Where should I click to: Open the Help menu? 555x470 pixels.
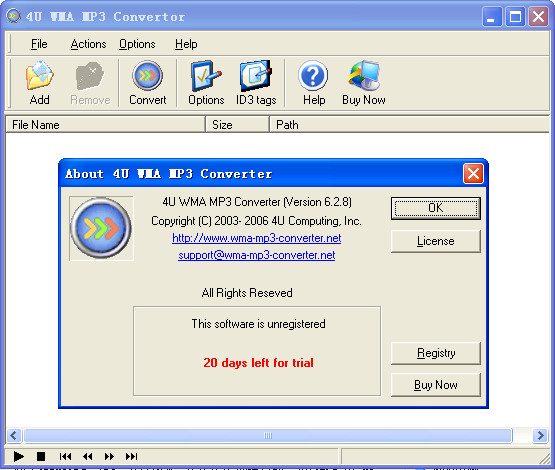point(186,44)
